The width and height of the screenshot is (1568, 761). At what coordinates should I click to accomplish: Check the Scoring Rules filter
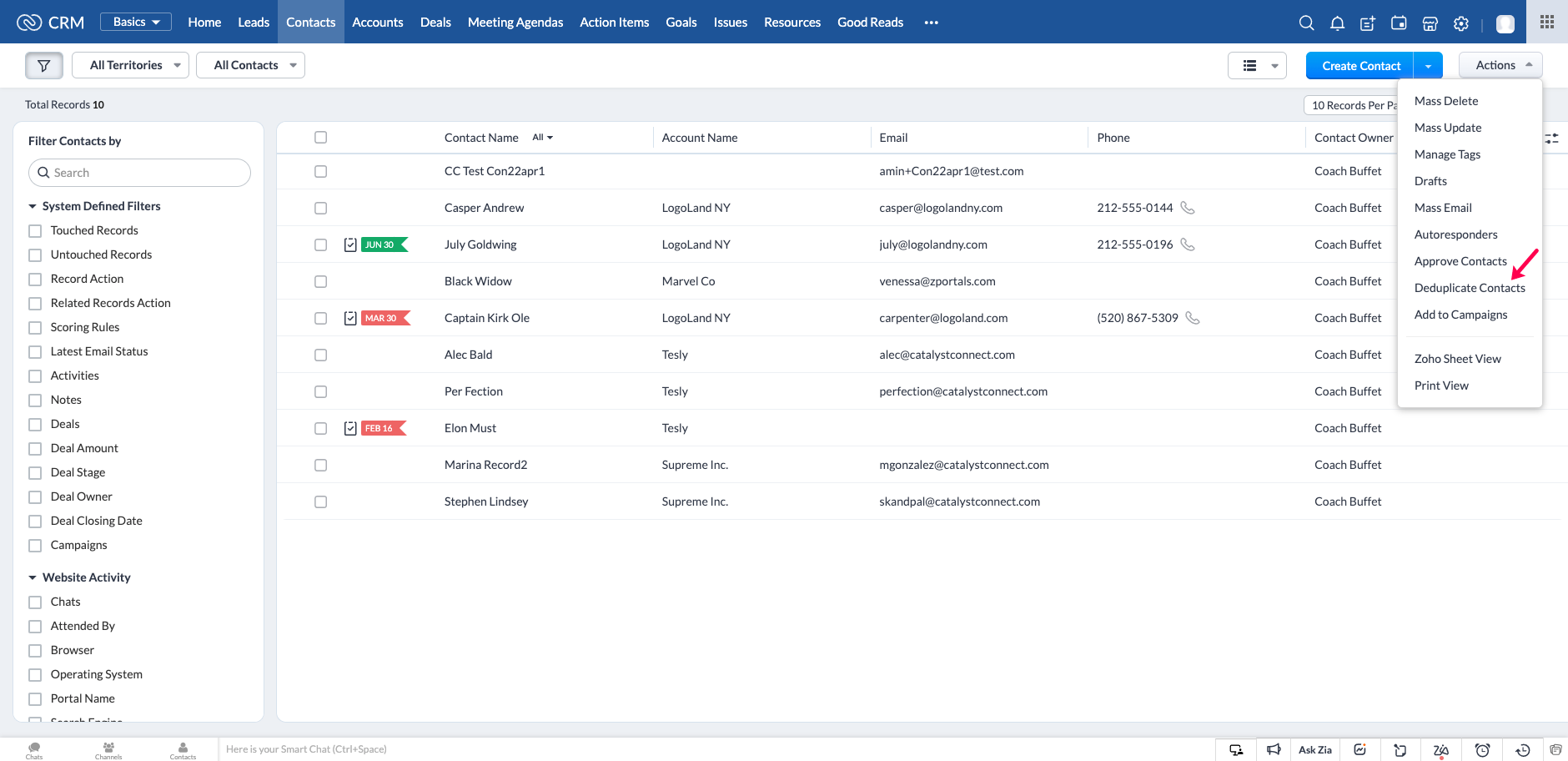35,328
